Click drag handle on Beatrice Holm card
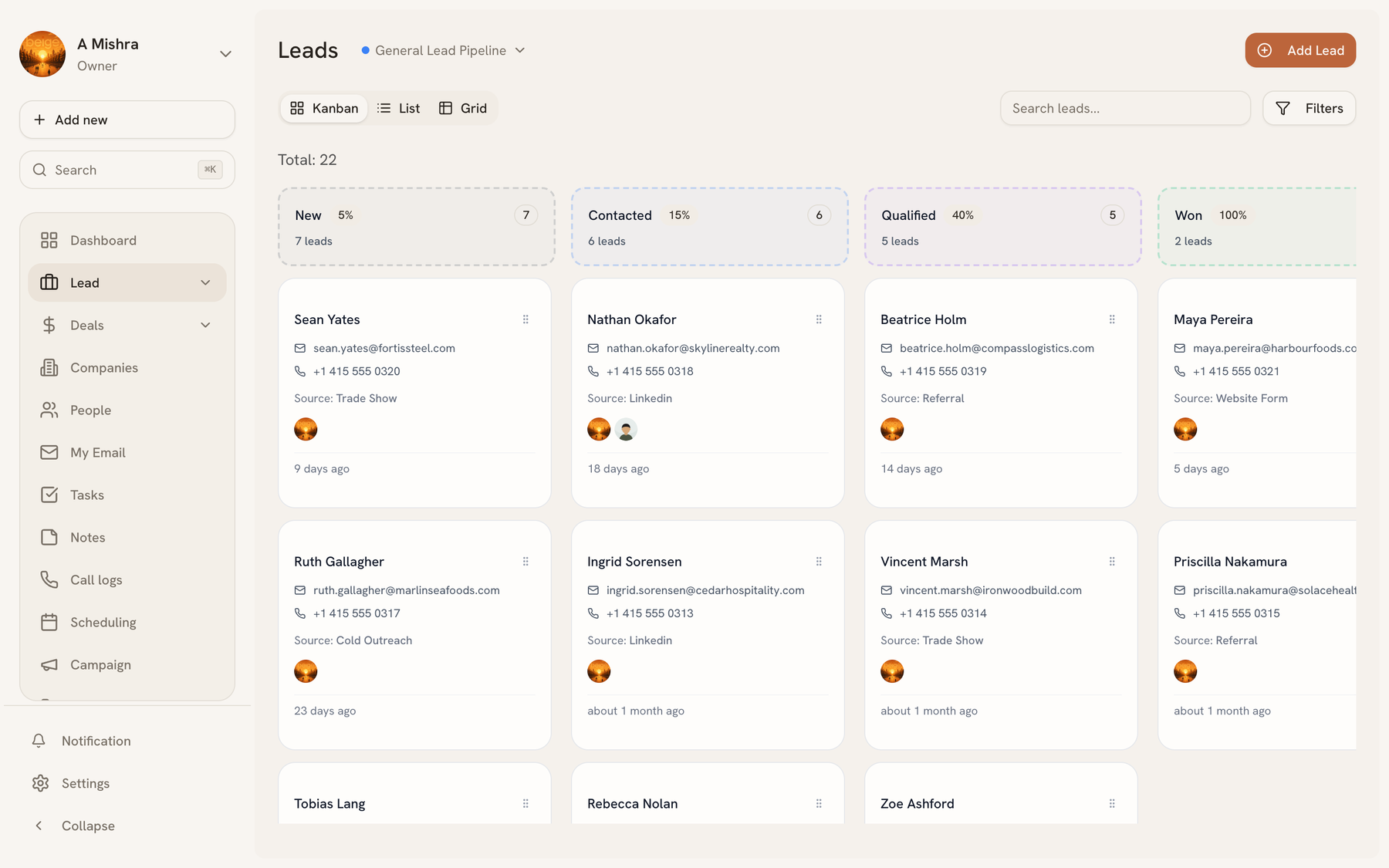Screen dimensions: 1389x868 1112,319
